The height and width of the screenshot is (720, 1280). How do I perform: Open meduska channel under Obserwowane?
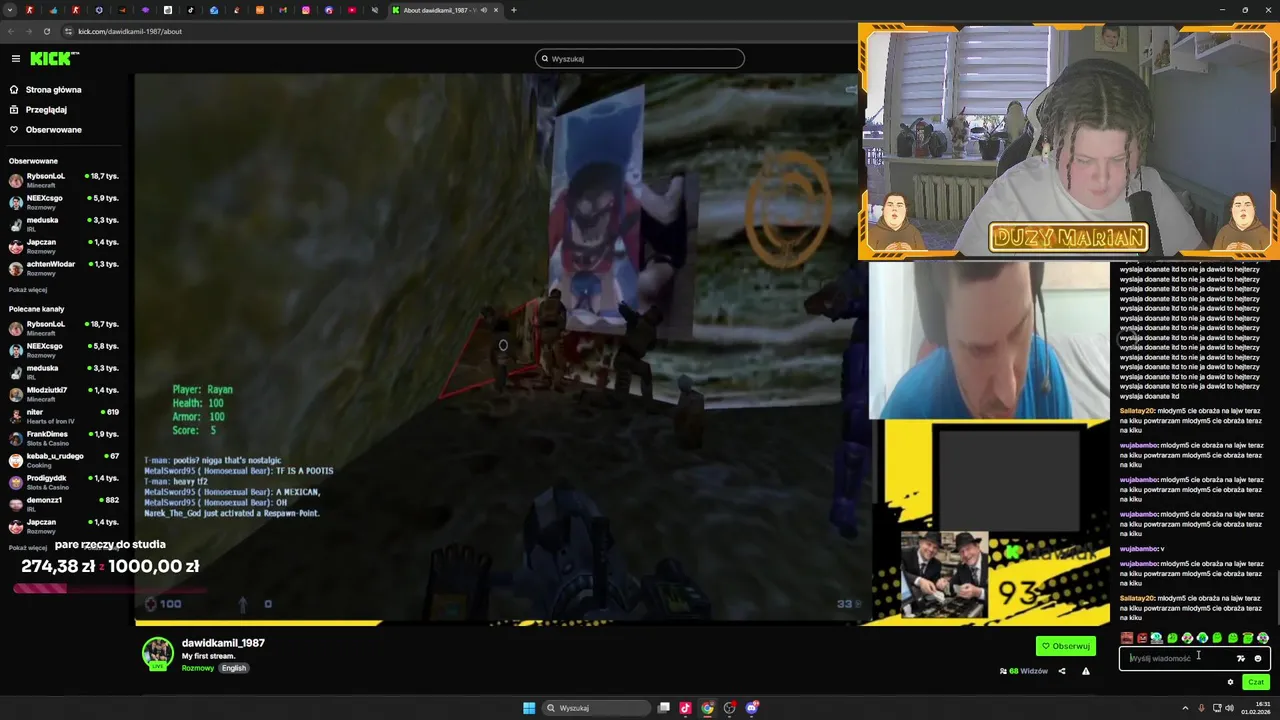[x=64, y=224]
